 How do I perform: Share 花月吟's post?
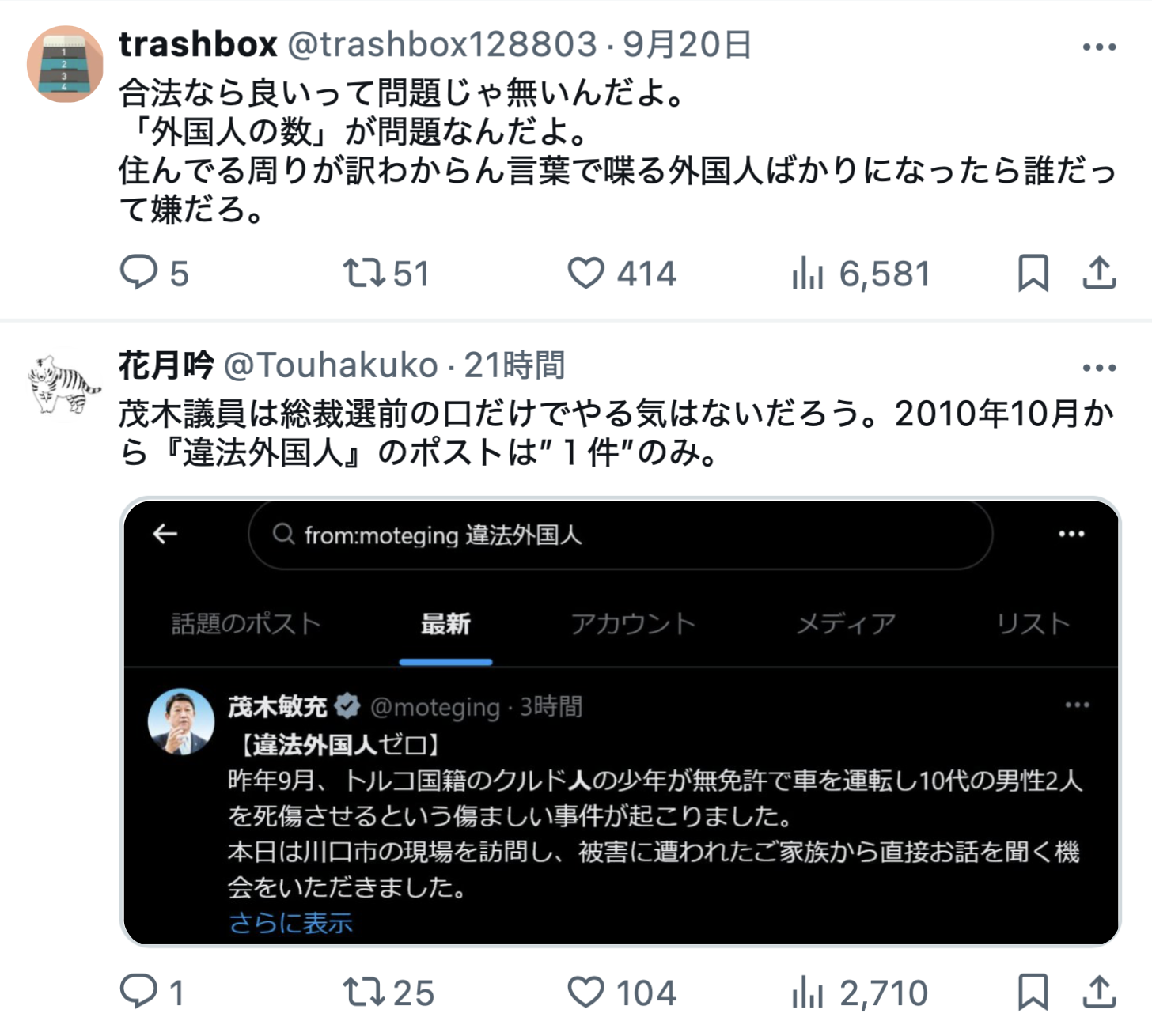pos(1099,992)
